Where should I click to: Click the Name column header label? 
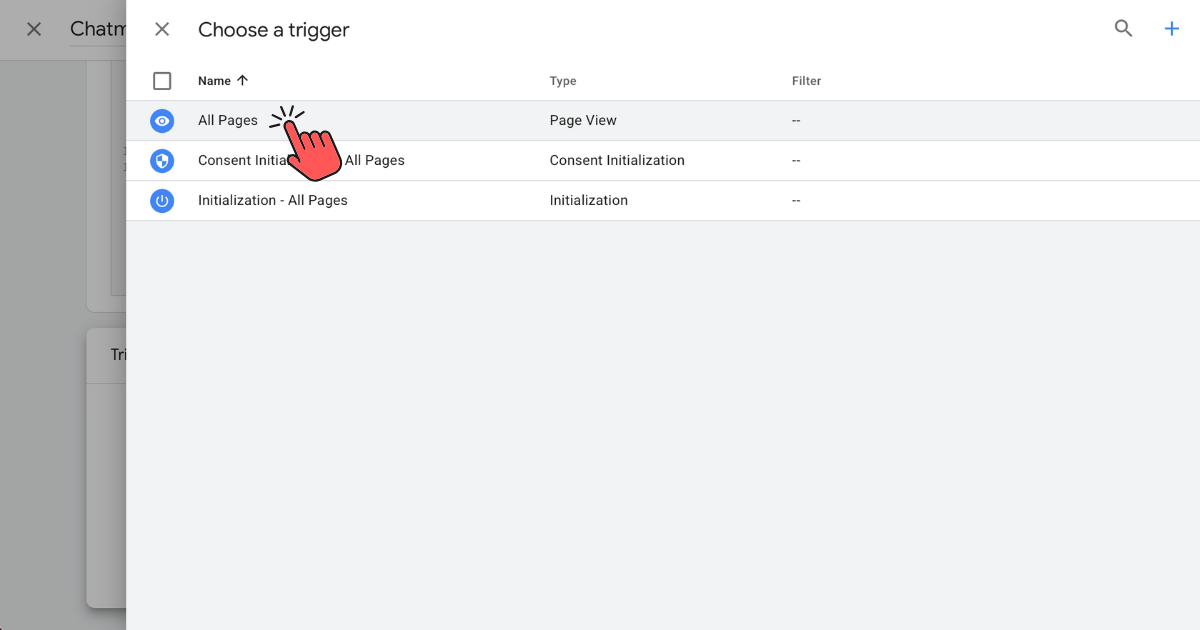[x=214, y=81]
